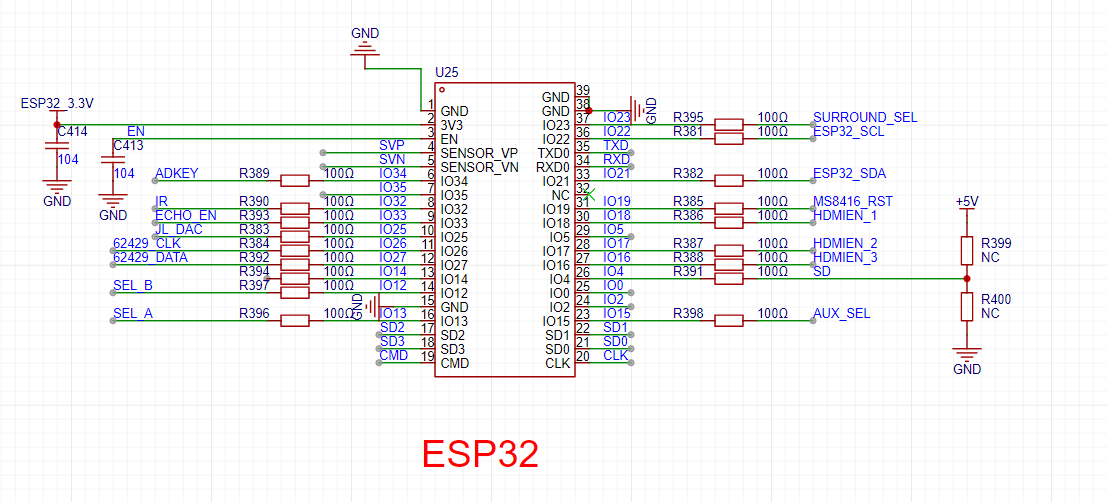The height and width of the screenshot is (502, 1107).
Task: Click the +5V label text
Action: tap(968, 201)
